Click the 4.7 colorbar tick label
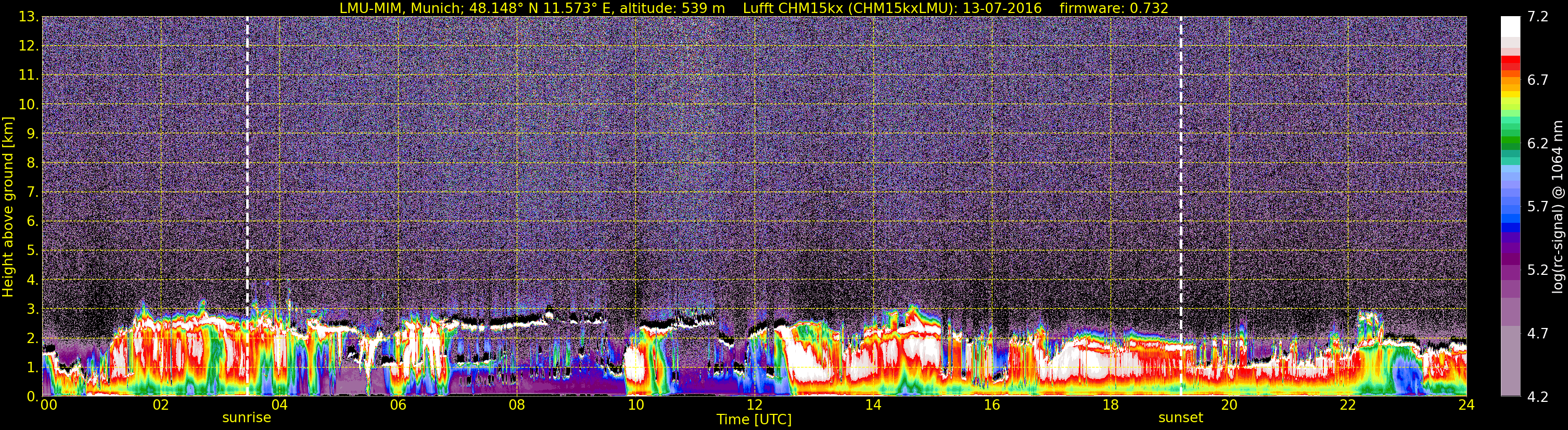The width and height of the screenshot is (1568, 430). pos(1538,334)
